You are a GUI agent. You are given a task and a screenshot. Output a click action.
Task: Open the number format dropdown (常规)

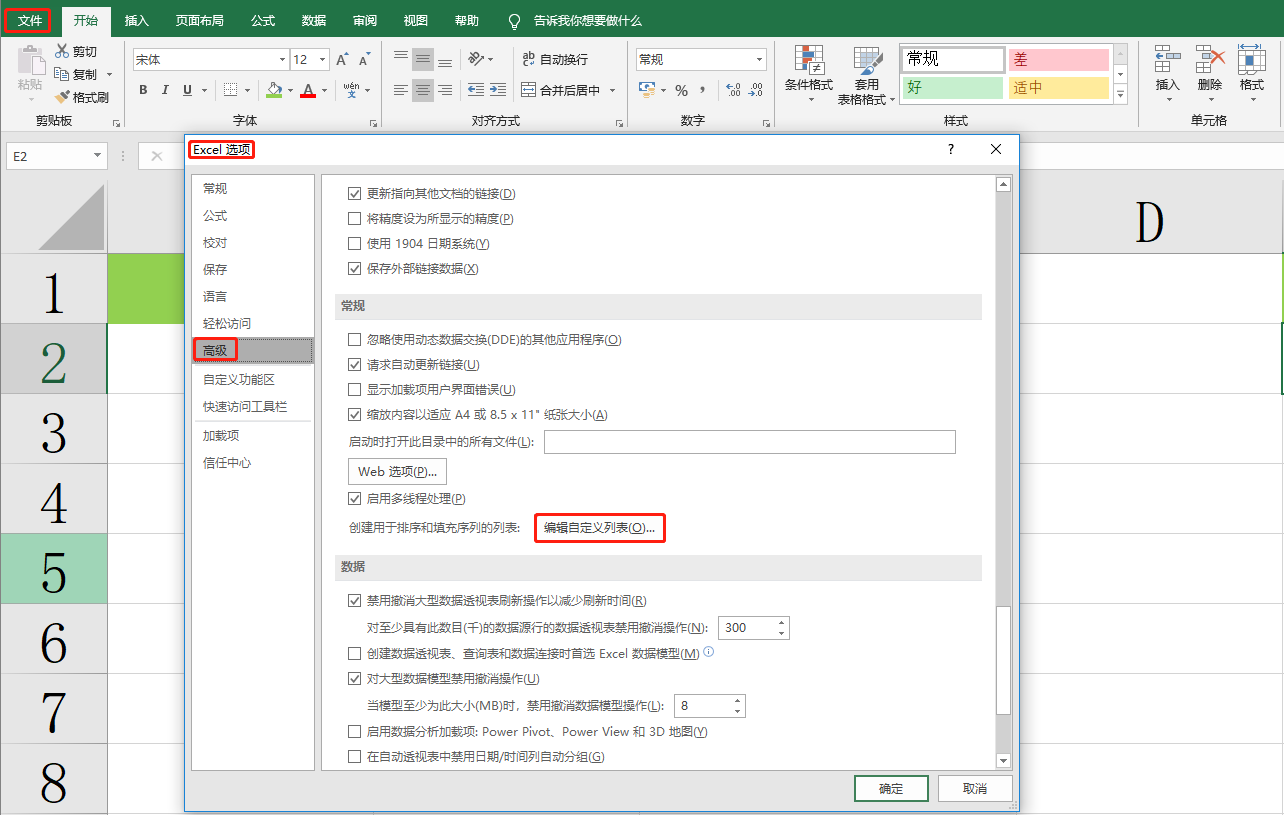pos(759,60)
